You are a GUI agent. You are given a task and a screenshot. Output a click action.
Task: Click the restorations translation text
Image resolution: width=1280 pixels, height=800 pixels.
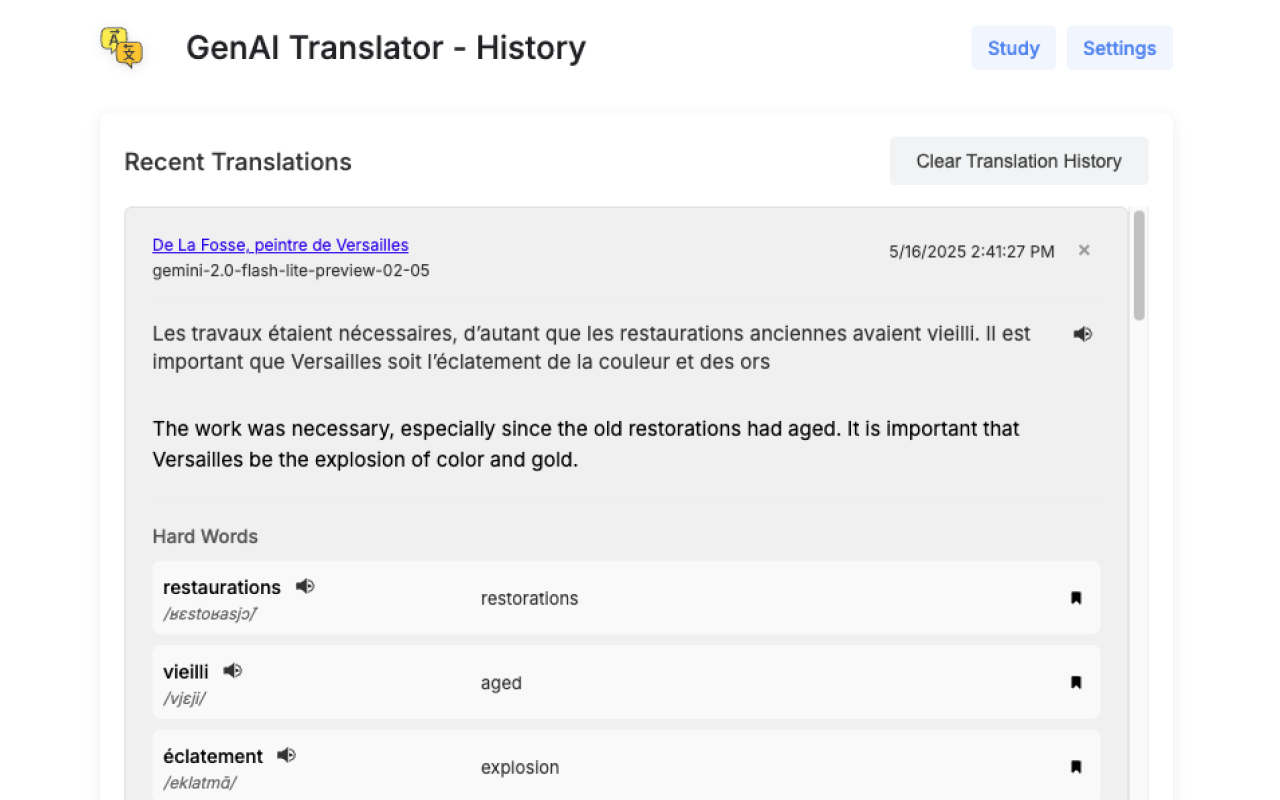pyautogui.click(x=529, y=599)
